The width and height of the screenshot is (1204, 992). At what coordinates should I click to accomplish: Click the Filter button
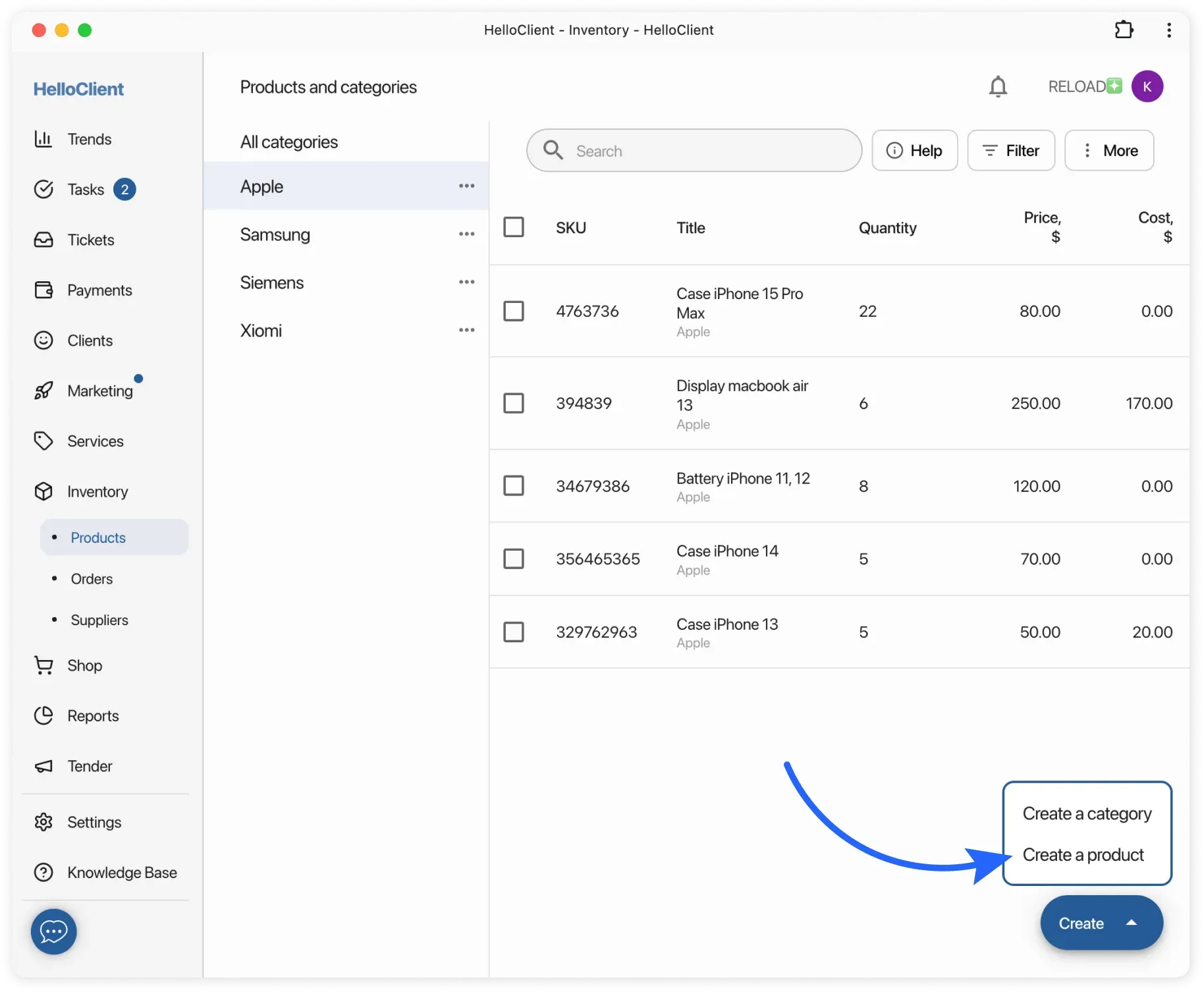click(x=1011, y=150)
